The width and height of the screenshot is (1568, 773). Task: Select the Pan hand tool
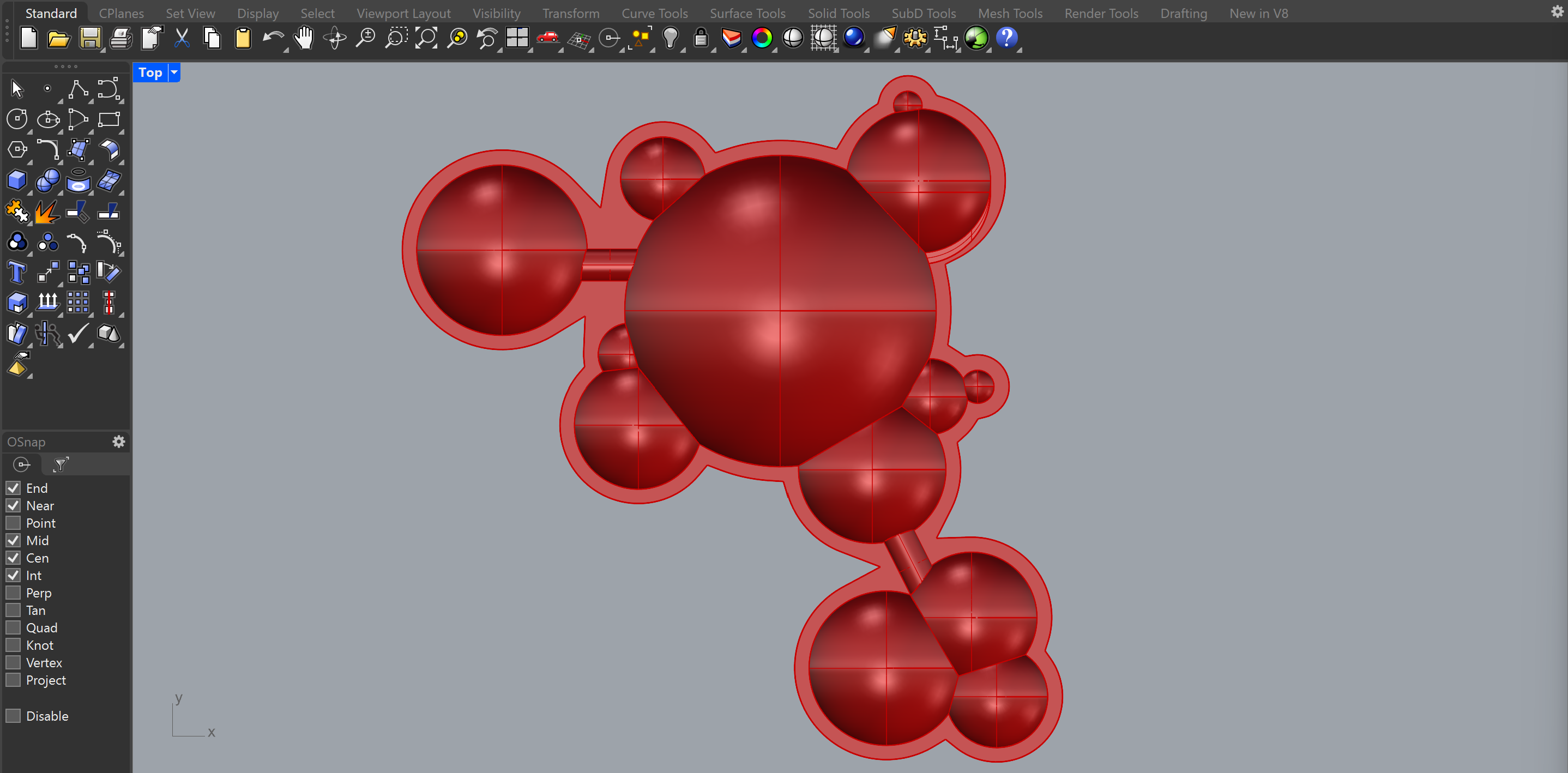point(303,39)
